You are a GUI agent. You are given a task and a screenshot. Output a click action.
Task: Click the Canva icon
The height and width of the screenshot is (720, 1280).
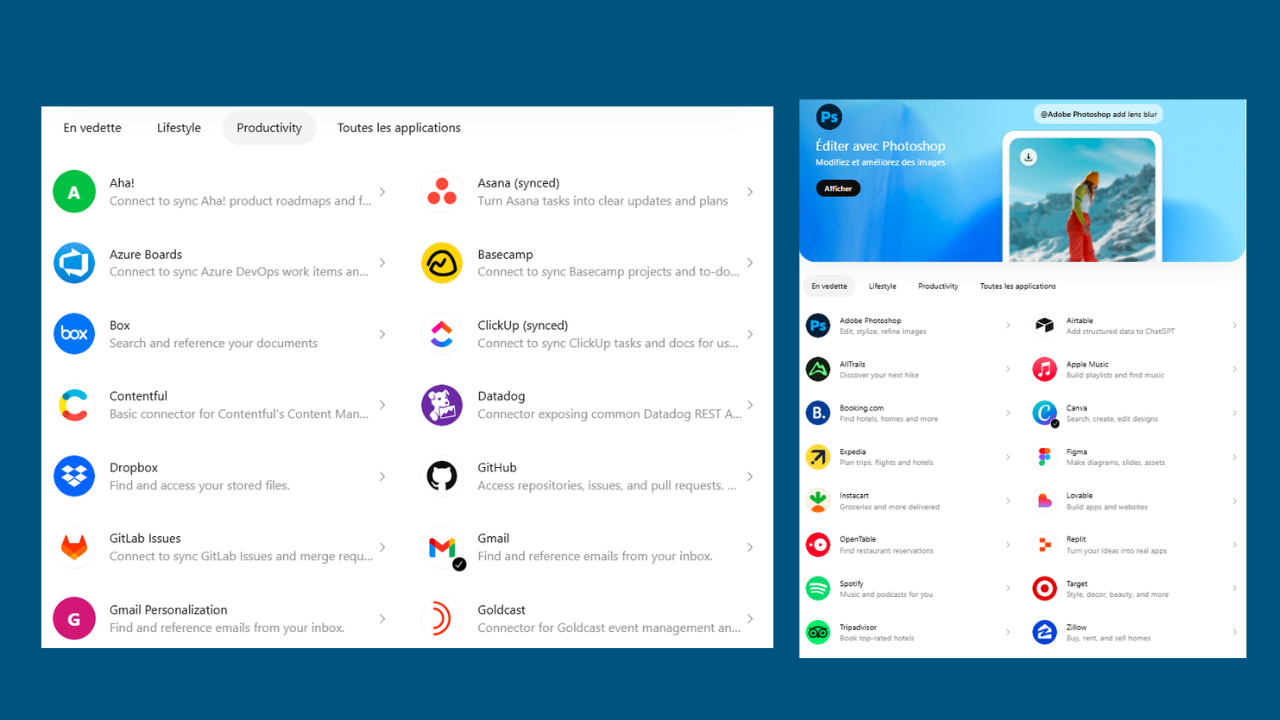click(x=1045, y=413)
